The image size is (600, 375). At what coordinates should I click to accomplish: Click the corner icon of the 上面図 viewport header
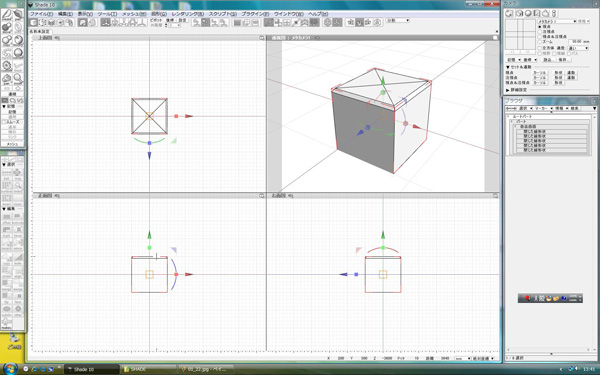pyautogui.click(x=261, y=38)
